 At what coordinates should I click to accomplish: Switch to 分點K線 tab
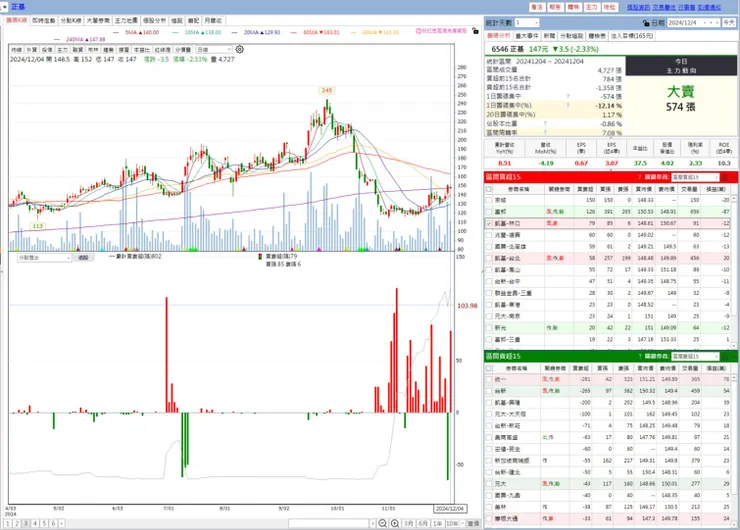pyautogui.click(x=71, y=21)
